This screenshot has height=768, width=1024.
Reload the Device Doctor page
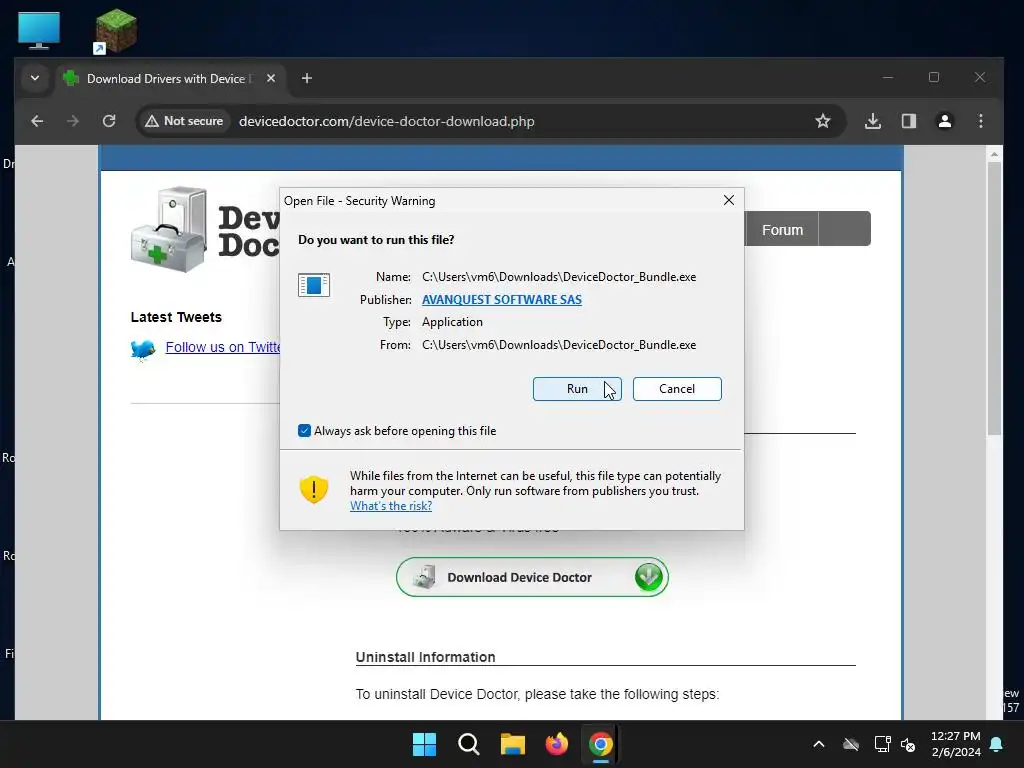[x=109, y=121]
